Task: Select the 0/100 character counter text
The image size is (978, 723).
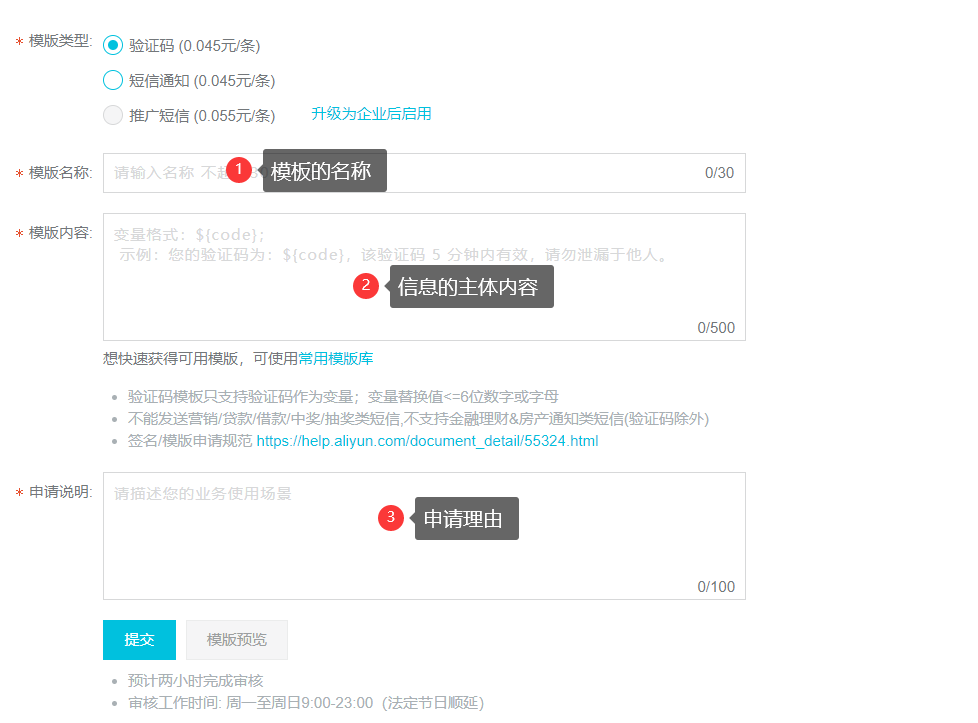Action: click(716, 586)
